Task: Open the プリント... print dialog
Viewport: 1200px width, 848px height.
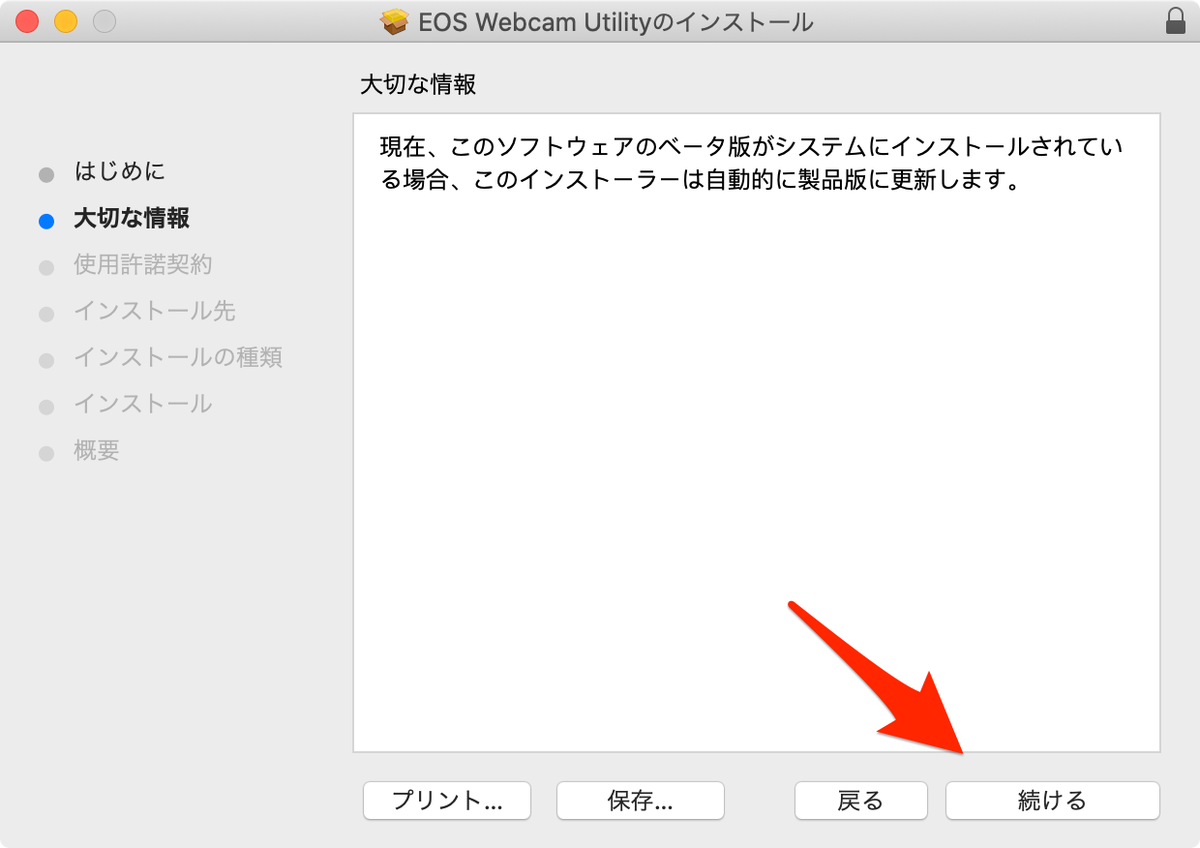Action: (447, 800)
